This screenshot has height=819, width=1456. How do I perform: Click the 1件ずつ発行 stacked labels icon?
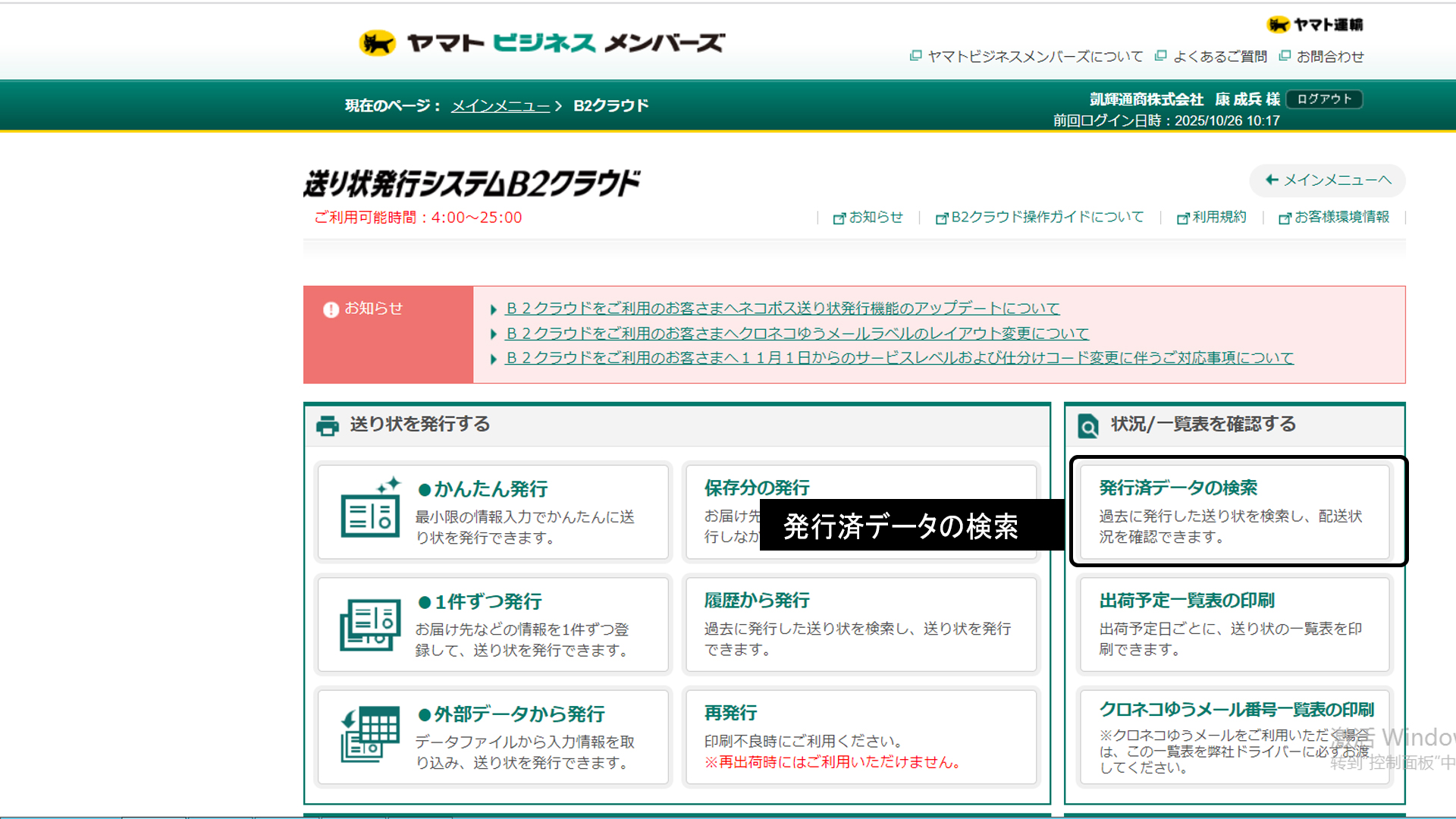[370, 625]
